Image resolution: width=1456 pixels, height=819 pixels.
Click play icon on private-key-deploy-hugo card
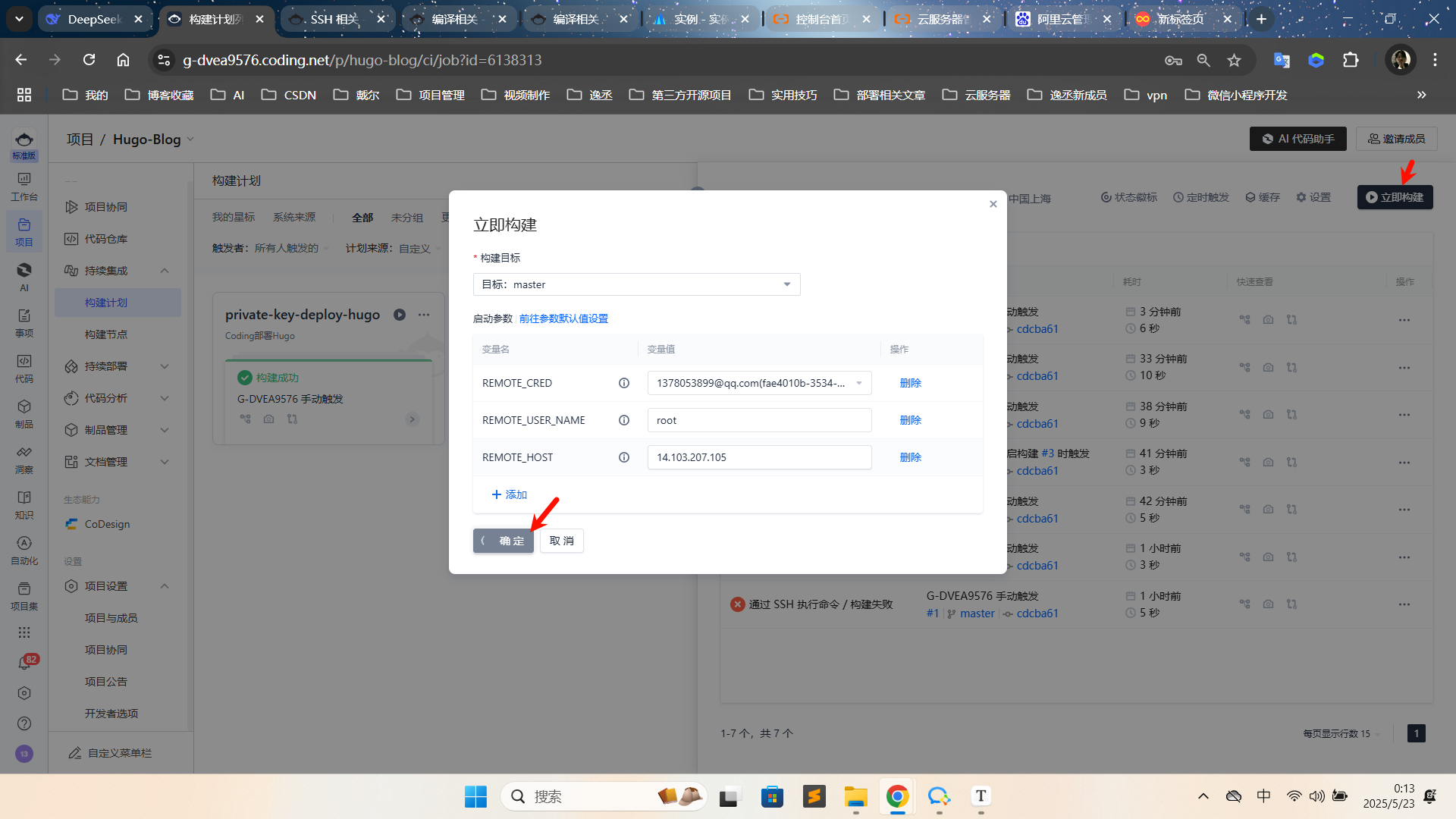[x=400, y=315]
